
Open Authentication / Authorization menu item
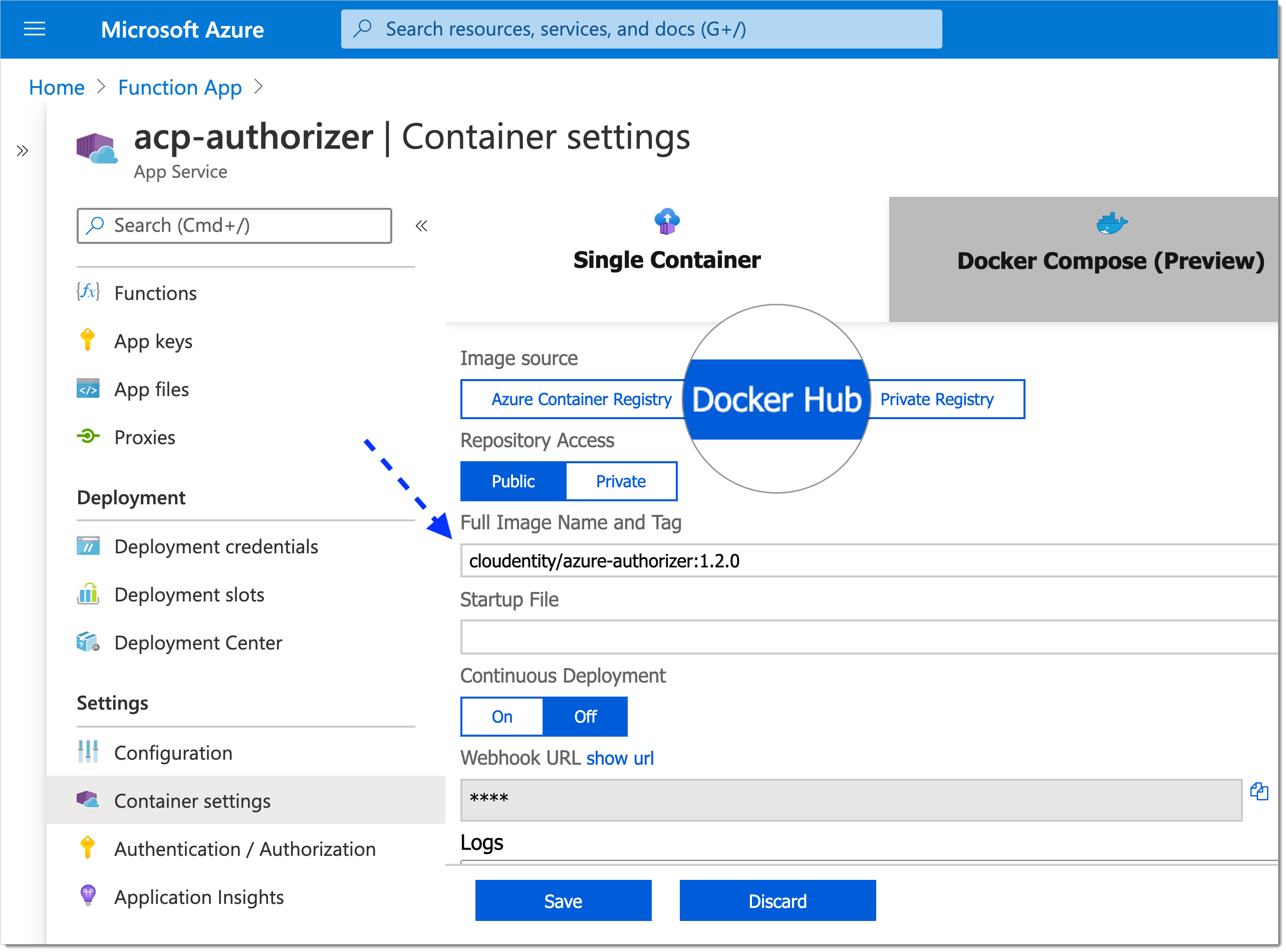click(x=245, y=849)
